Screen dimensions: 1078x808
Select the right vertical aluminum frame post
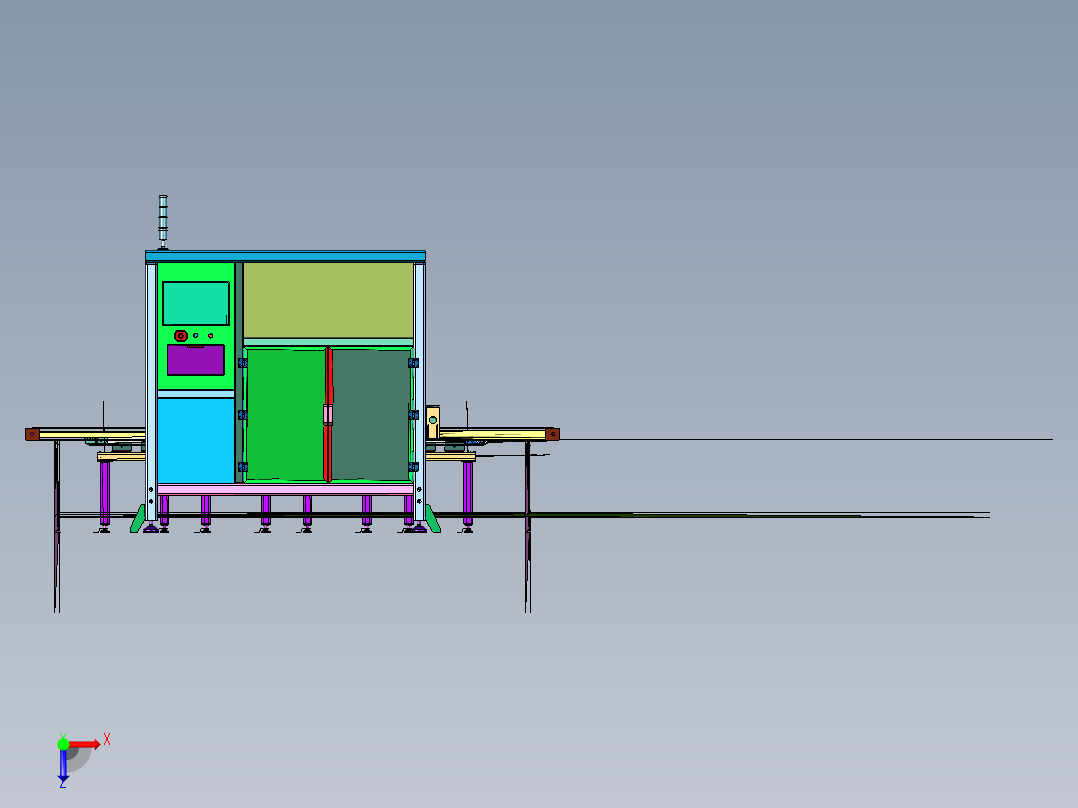click(x=419, y=392)
